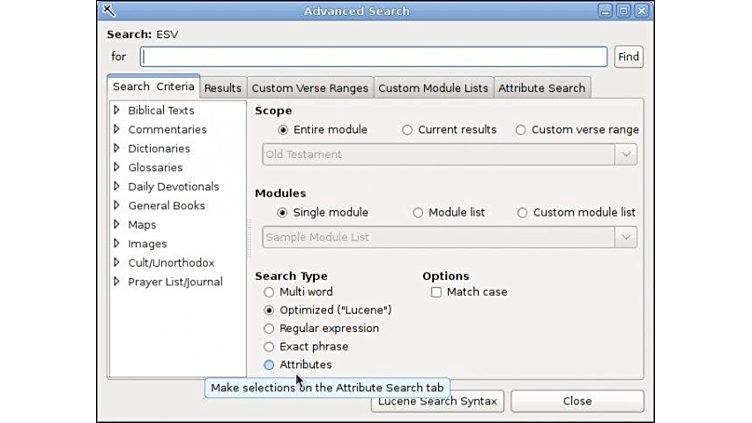Select the Module list radio button
The width and height of the screenshot is (752, 423).
click(x=418, y=213)
